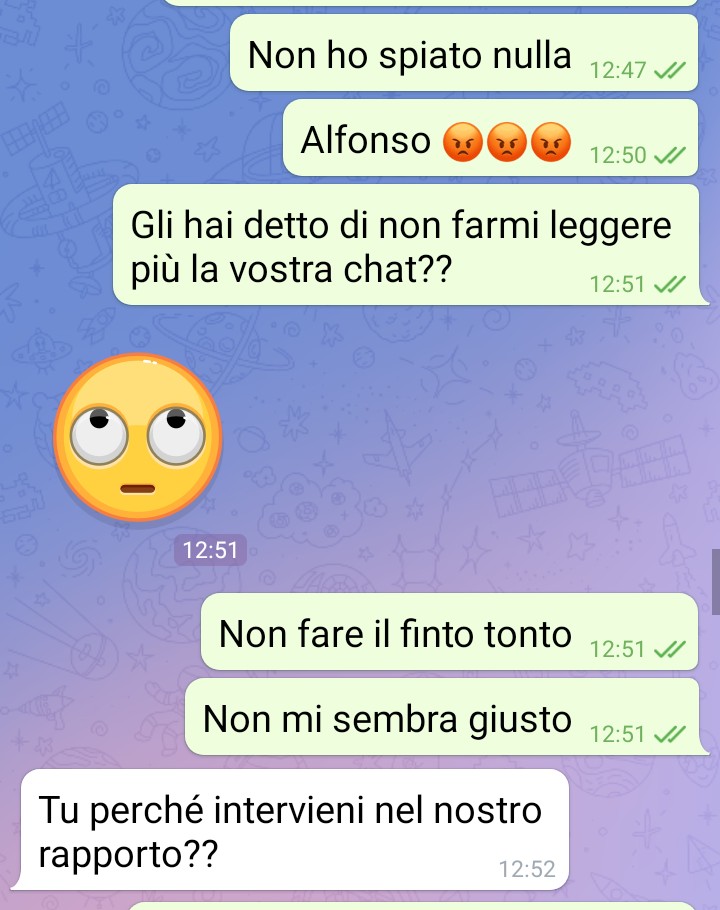Click the 12:50 timestamp on Alfonso message
The height and width of the screenshot is (910, 720).
click(618, 155)
